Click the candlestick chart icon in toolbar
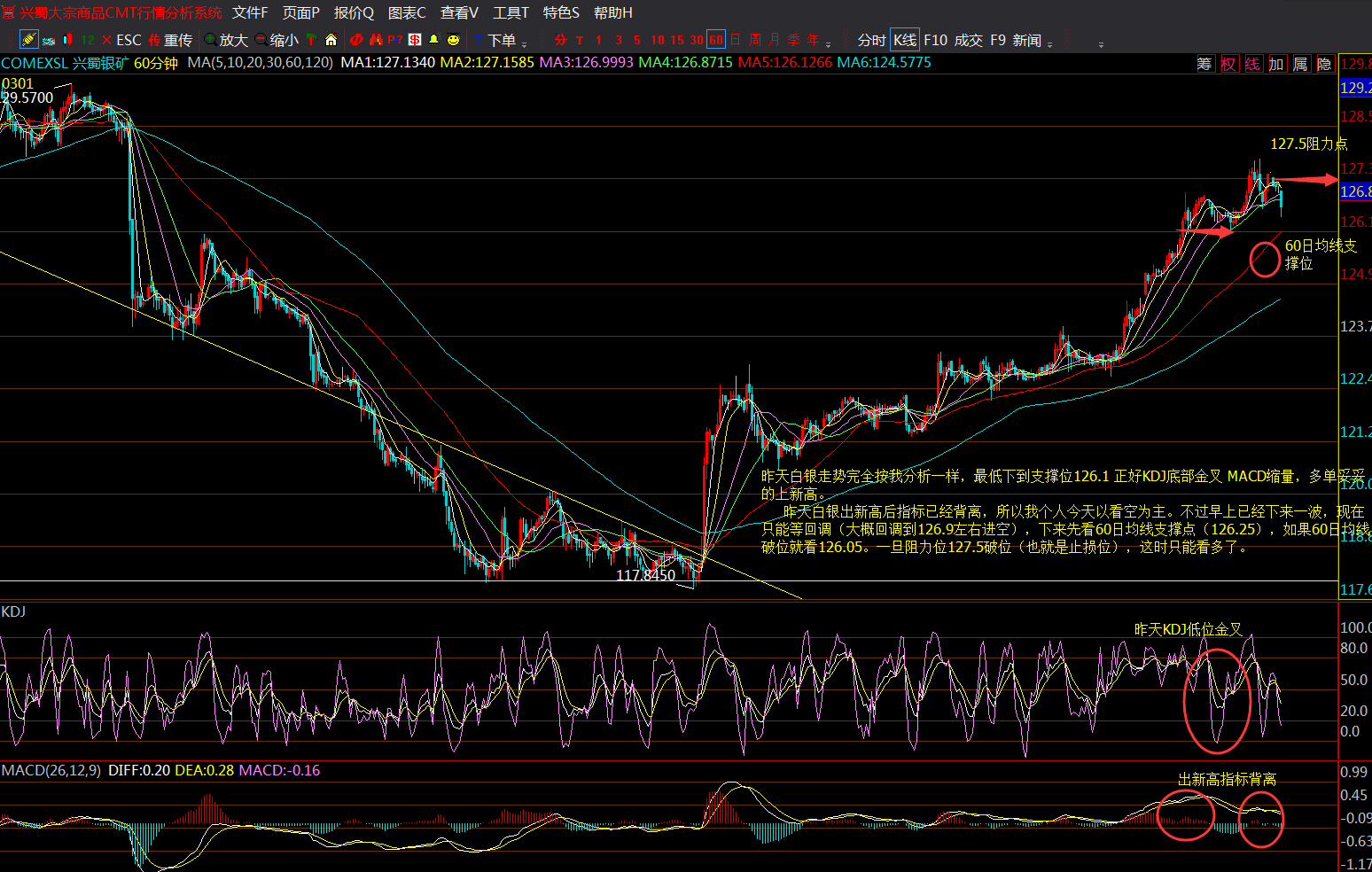The width and height of the screenshot is (1372, 872). point(67,40)
